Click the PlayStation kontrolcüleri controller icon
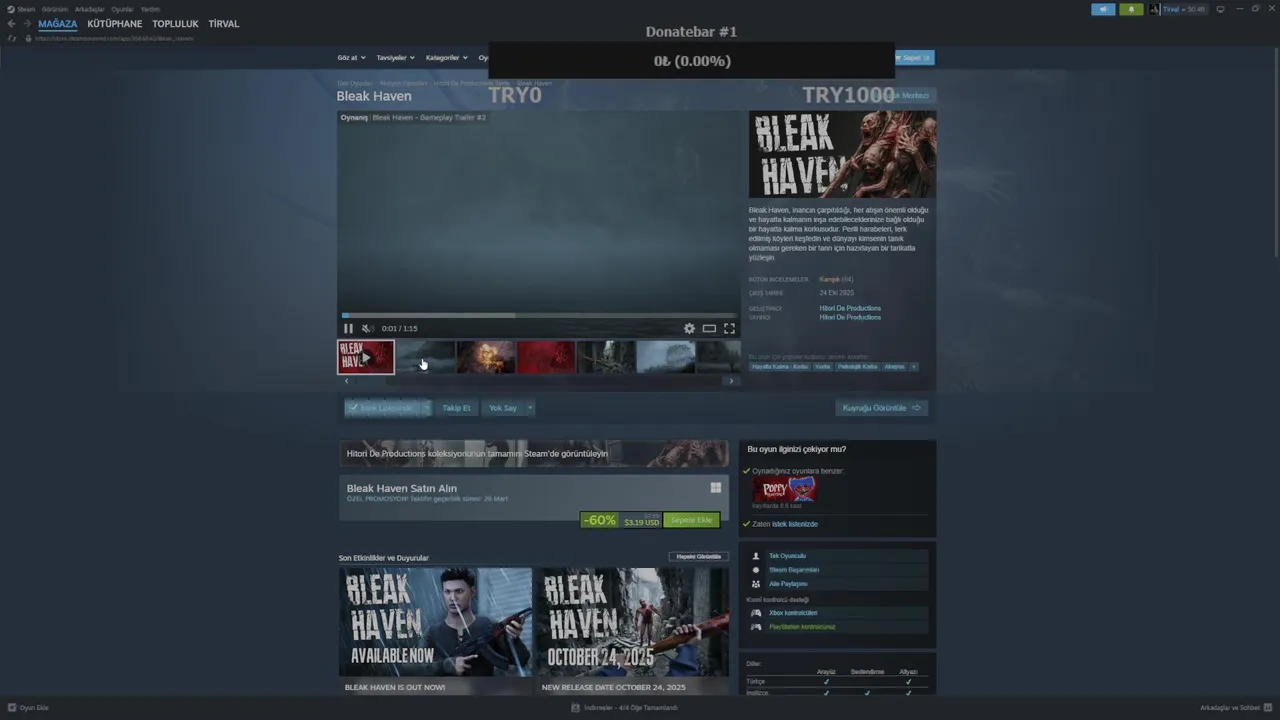Viewport: 1280px width, 720px height. tap(756, 627)
